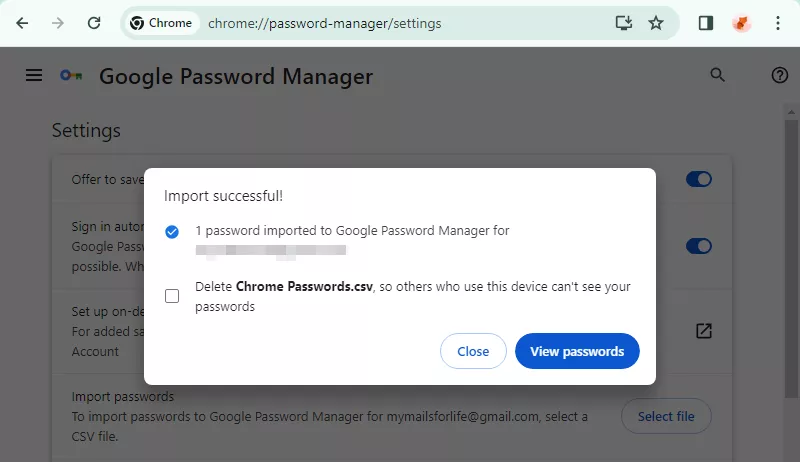Open the side panel icon
This screenshot has height=462, width=800.
(706, 23)
